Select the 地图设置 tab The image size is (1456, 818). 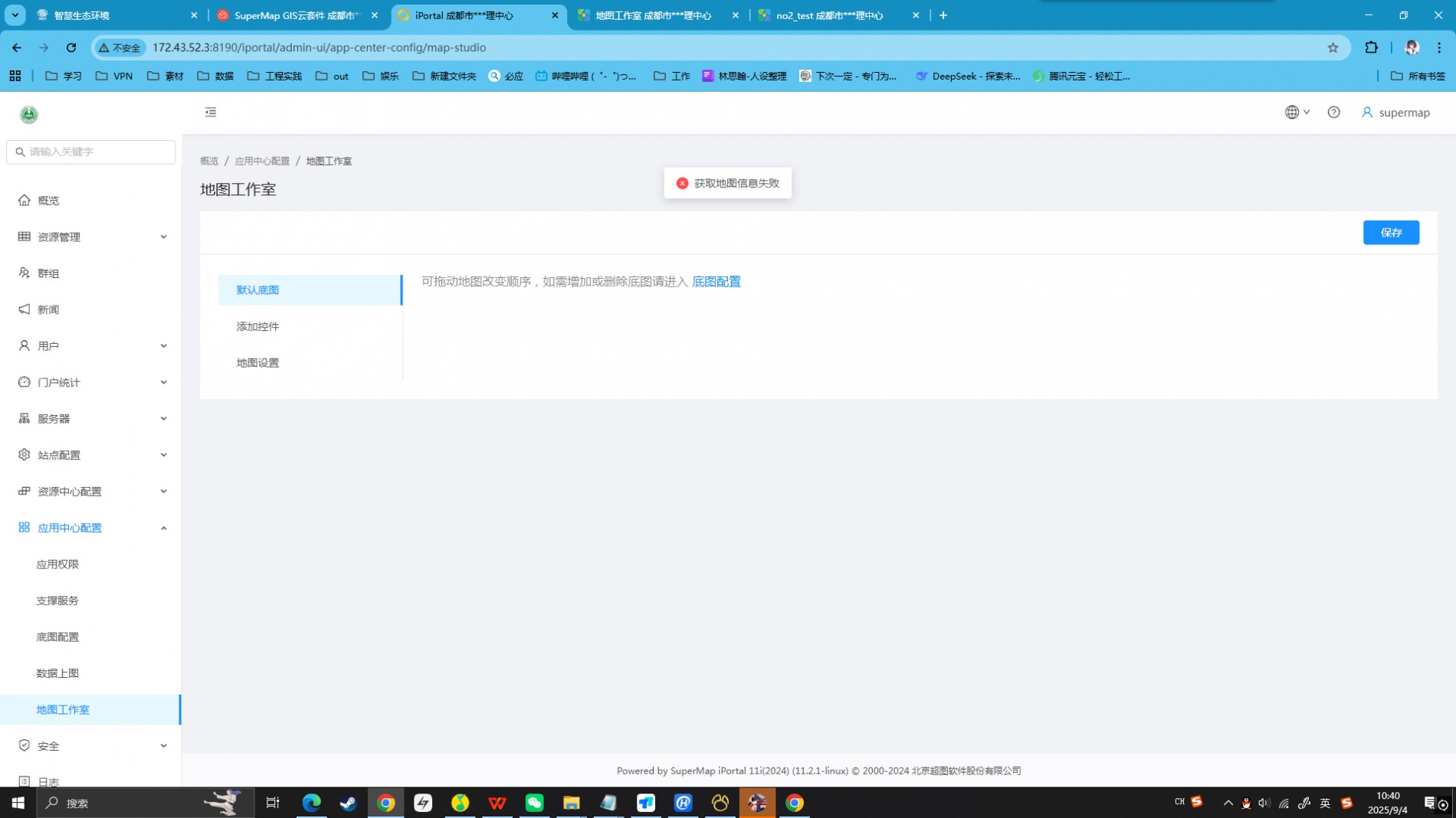tap(257, 363)
